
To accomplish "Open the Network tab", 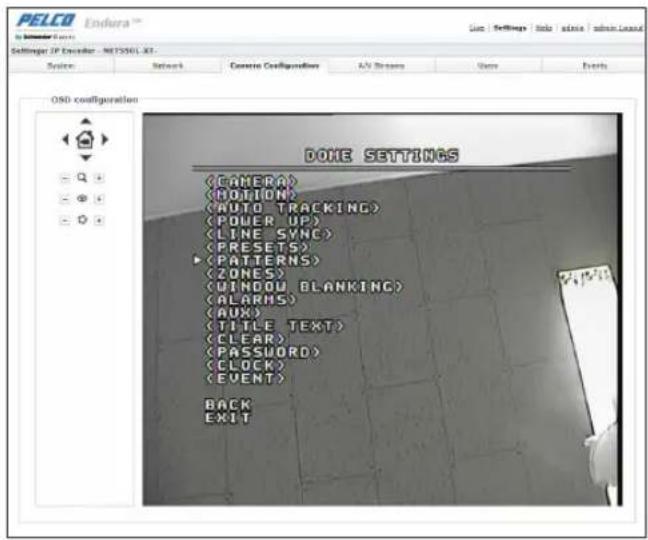I will [167, 66].
